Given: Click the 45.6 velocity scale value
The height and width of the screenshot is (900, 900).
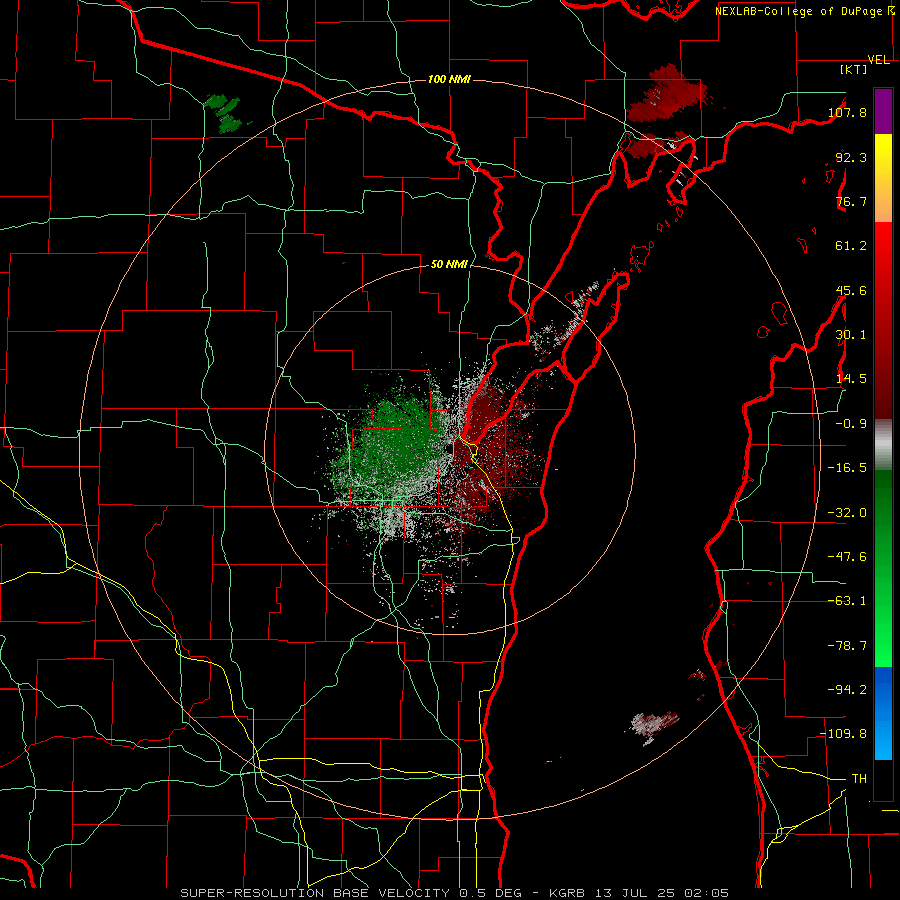Looking at the screenshot, I should [851, 290].
